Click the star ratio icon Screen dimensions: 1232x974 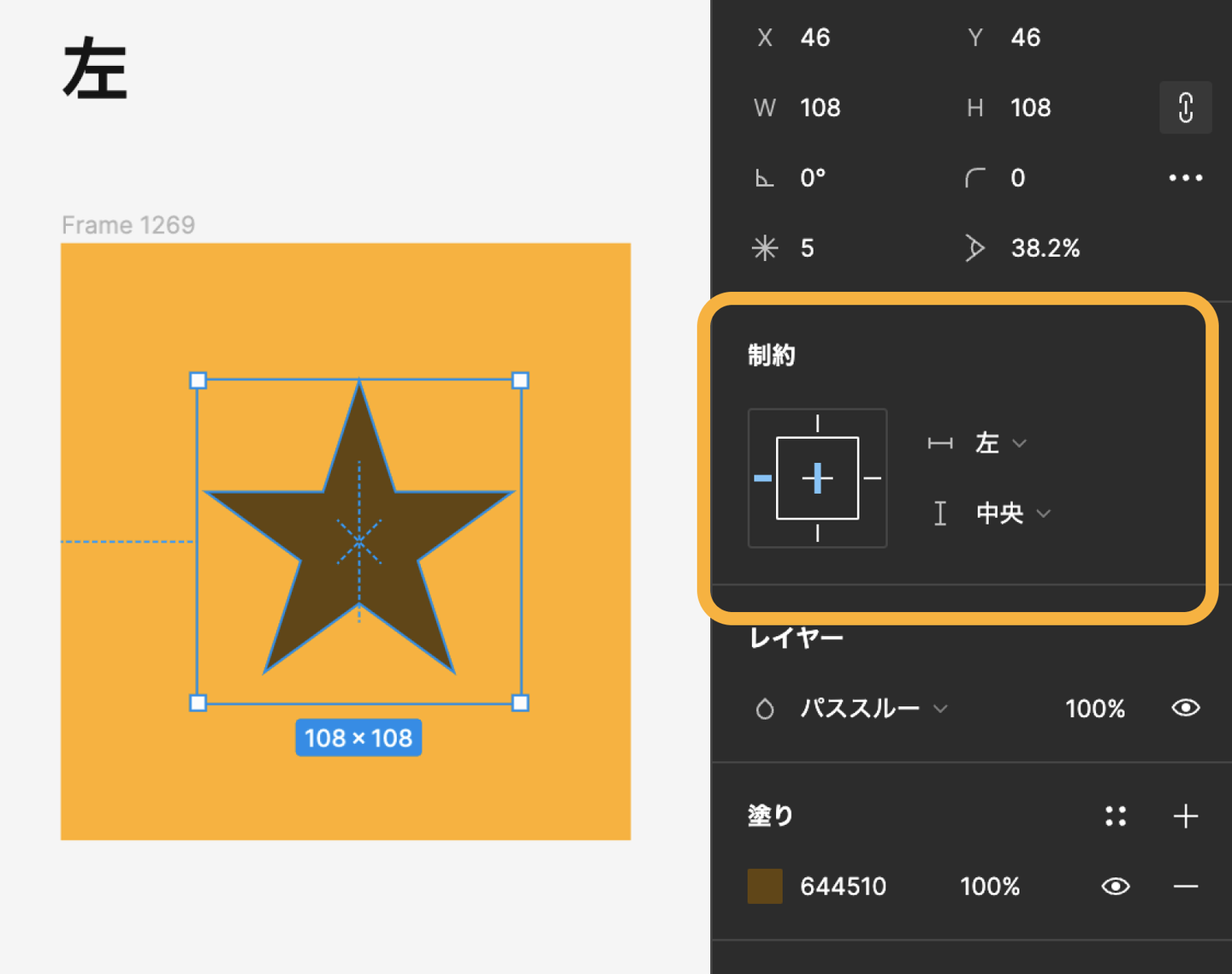pyautogui.click(x=974, y=248)
